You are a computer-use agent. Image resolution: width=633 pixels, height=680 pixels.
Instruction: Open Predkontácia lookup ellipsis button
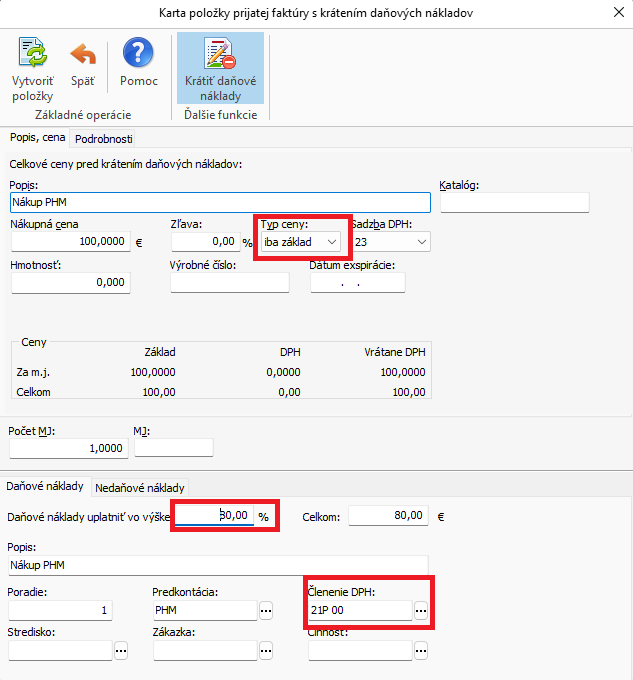coord(266,610)
